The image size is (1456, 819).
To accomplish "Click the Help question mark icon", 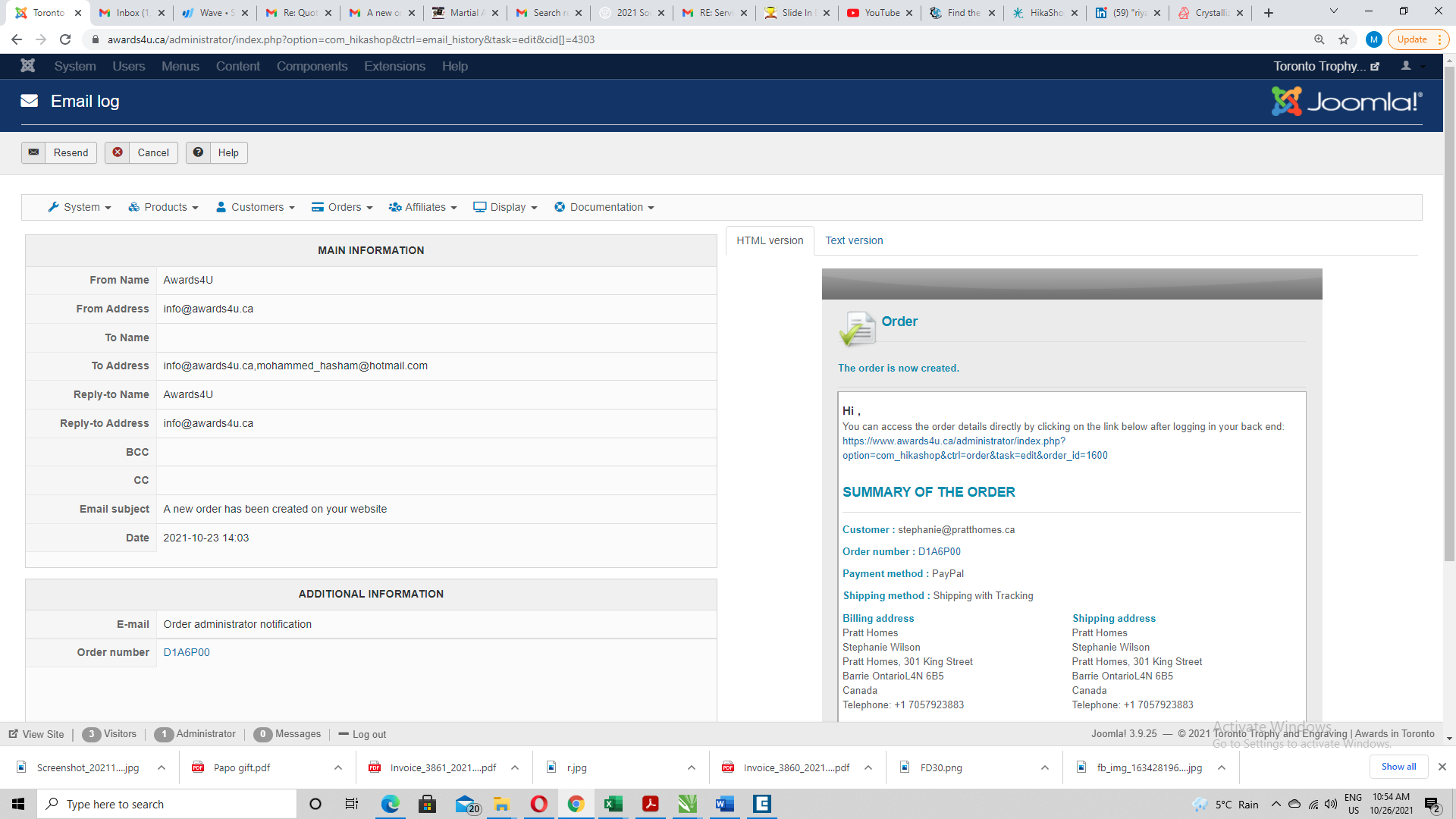I will coord(198,152).
